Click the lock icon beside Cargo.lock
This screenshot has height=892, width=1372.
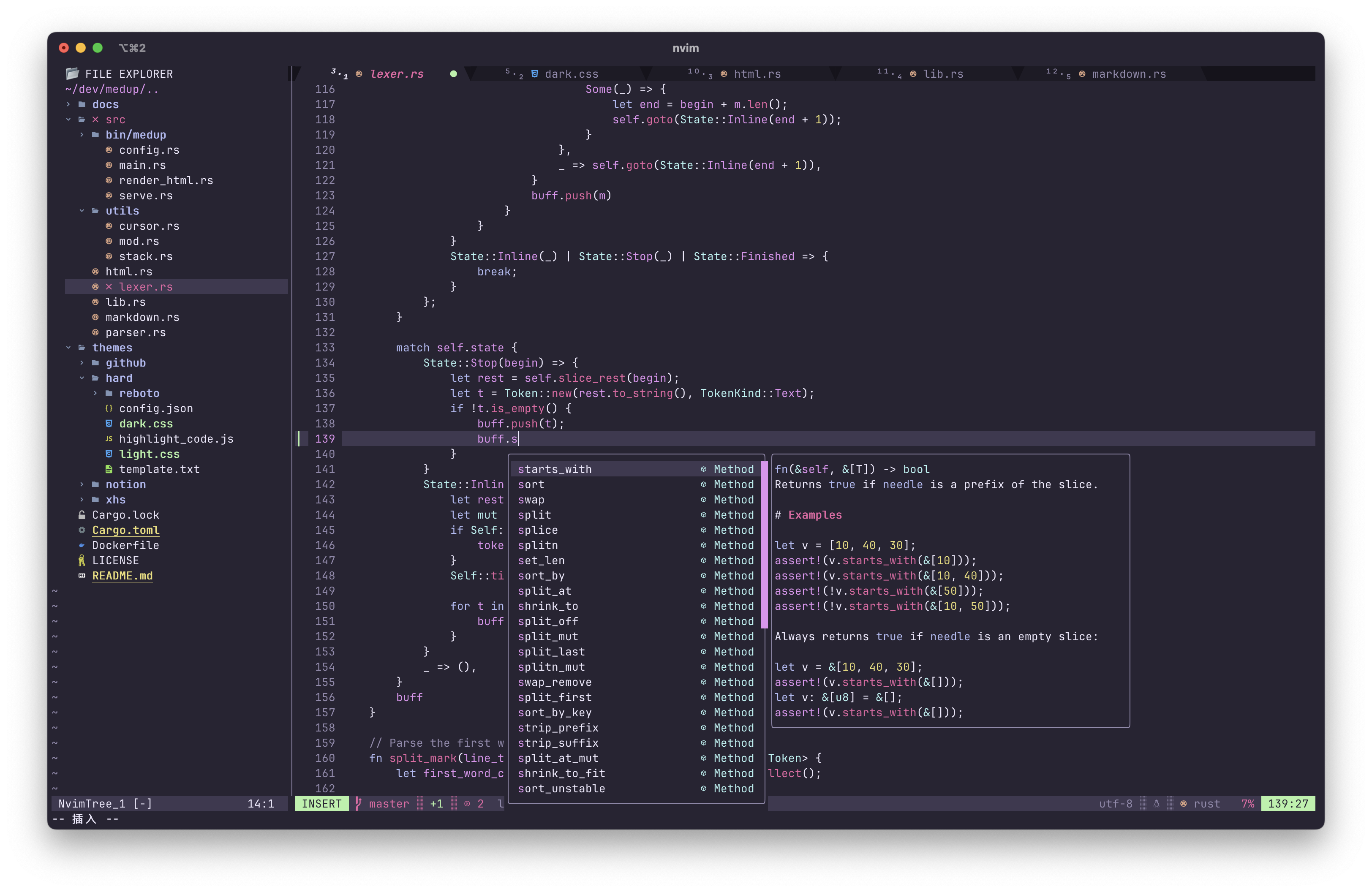click(82, 515)
